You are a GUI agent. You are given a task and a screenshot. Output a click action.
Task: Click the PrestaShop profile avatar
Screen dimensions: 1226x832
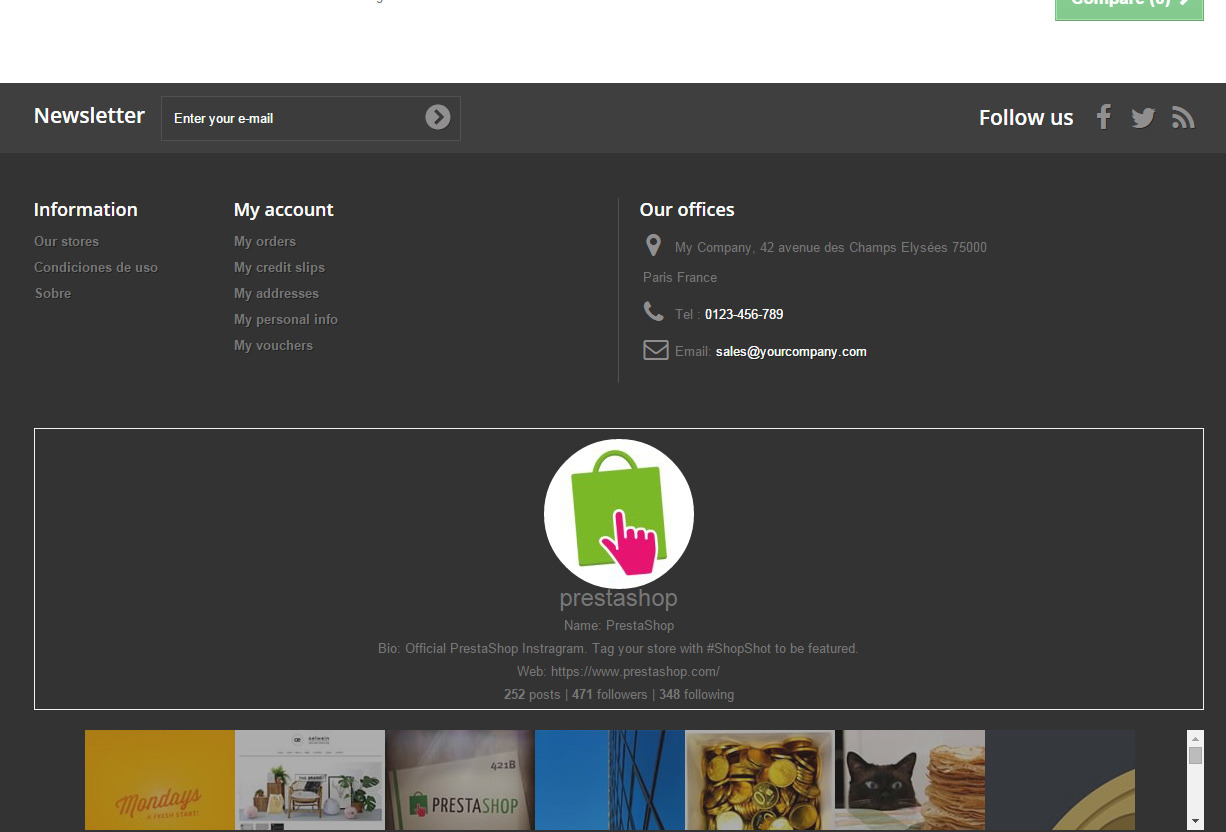click(x=619, y=513)
